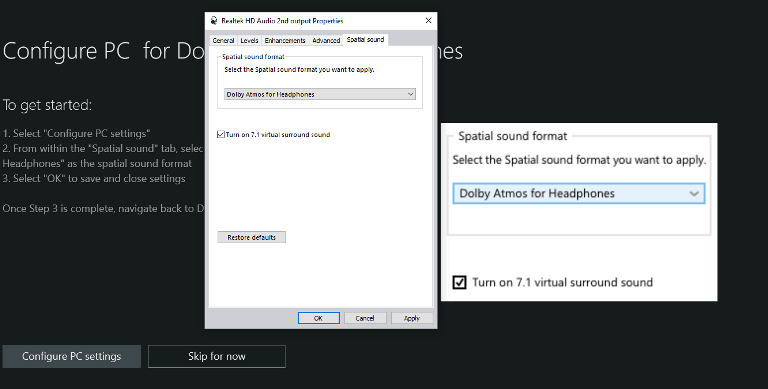Image resolution: width=768 pixels, height=389 pixels.
Task: Toggle the large 7.1 virtual surround checkbox
Action: click(x=459, y=282)
